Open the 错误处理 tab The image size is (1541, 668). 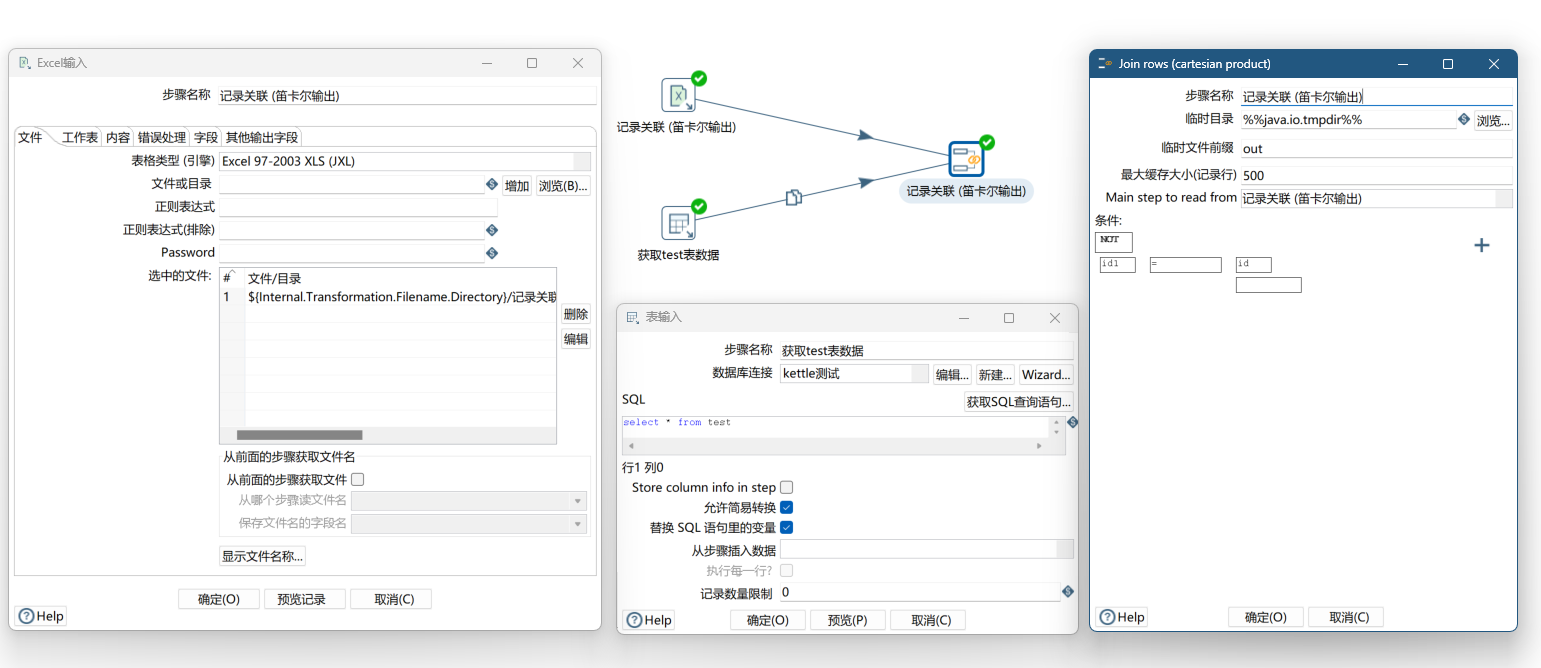tap(162, 138)
